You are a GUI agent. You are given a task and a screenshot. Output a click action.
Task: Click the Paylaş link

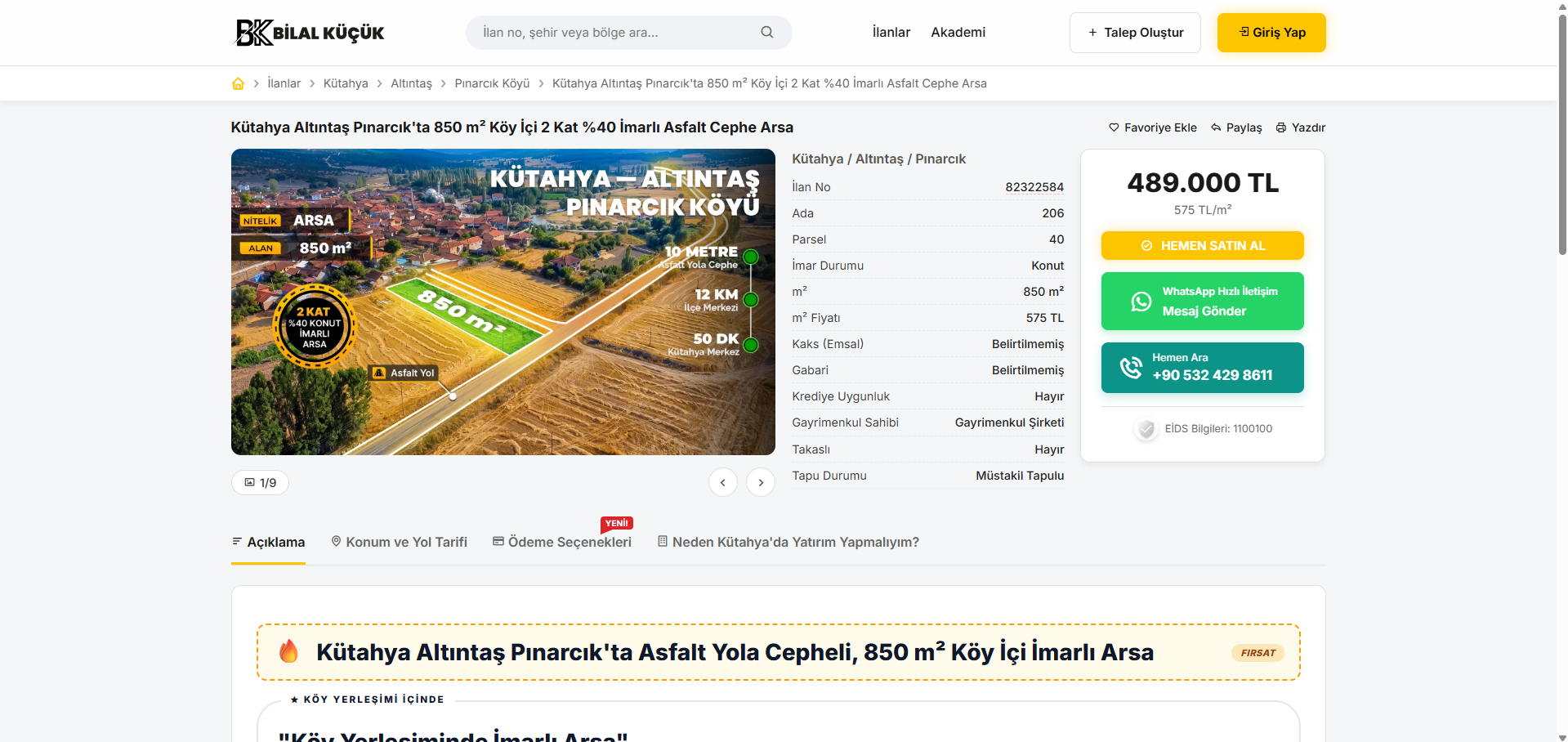pyautogui.click(x=1236, y=127)
